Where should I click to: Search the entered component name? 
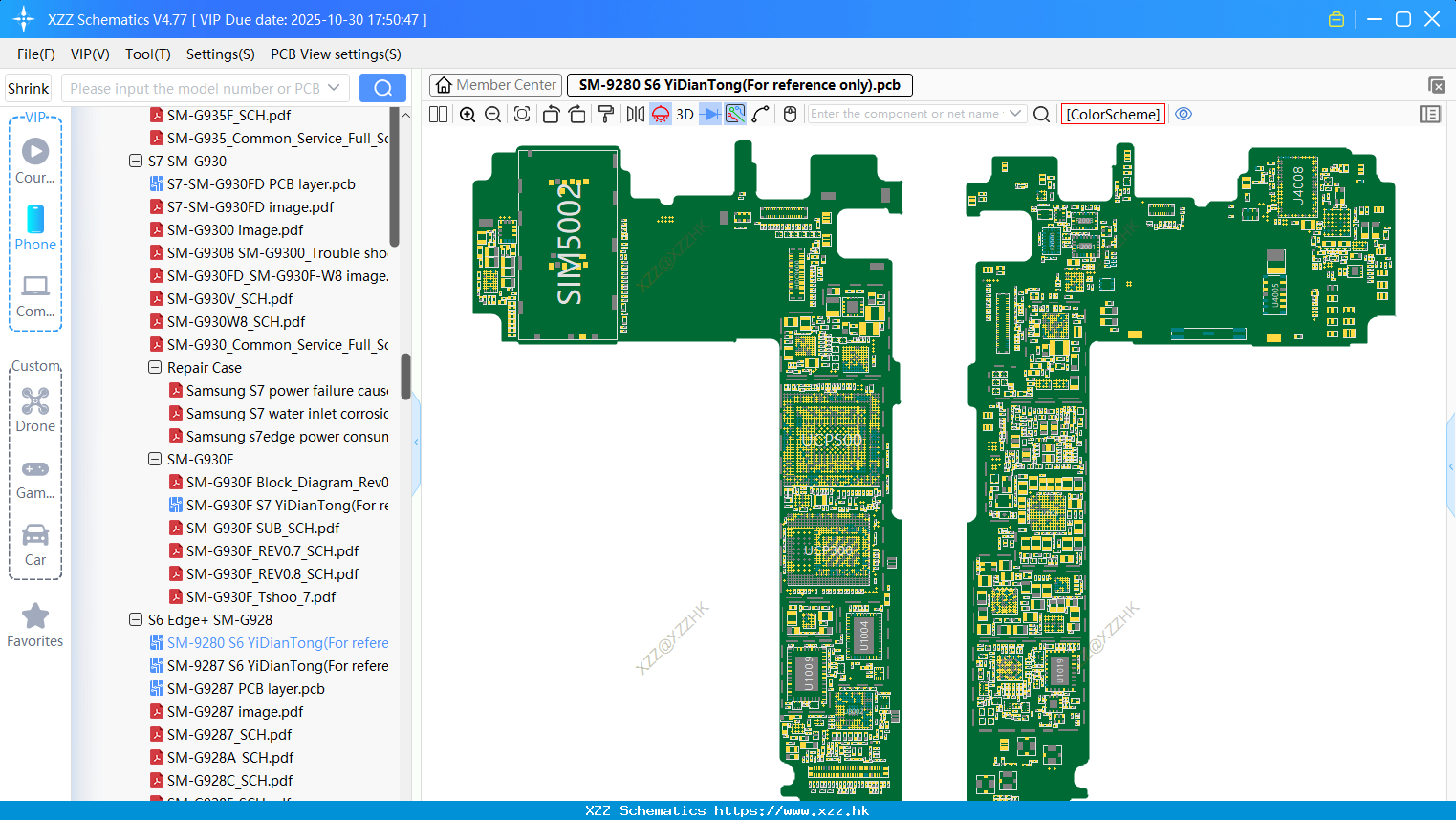click(x=1042, y=114)
